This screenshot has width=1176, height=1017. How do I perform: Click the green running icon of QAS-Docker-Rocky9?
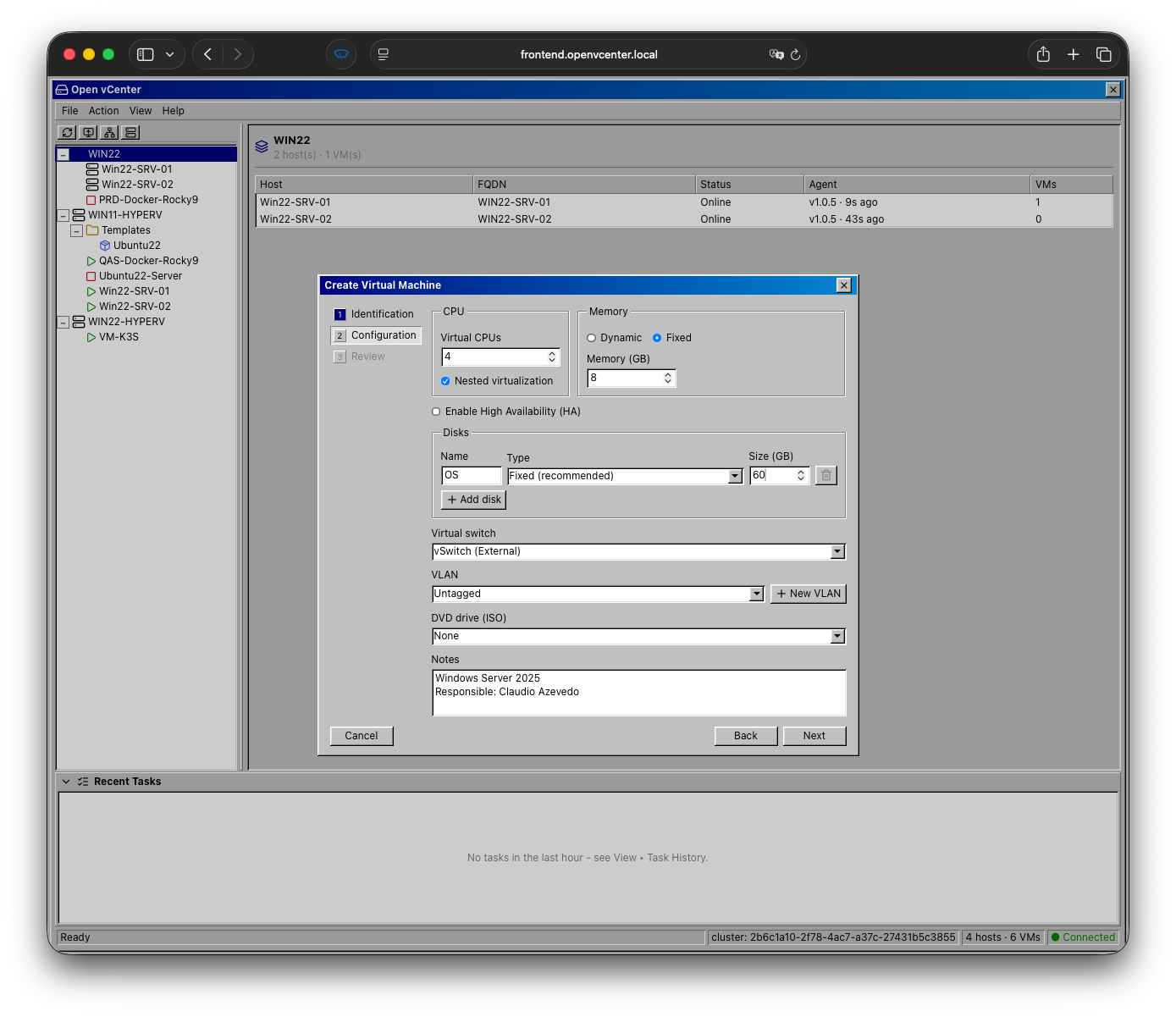tap(91, 261)
